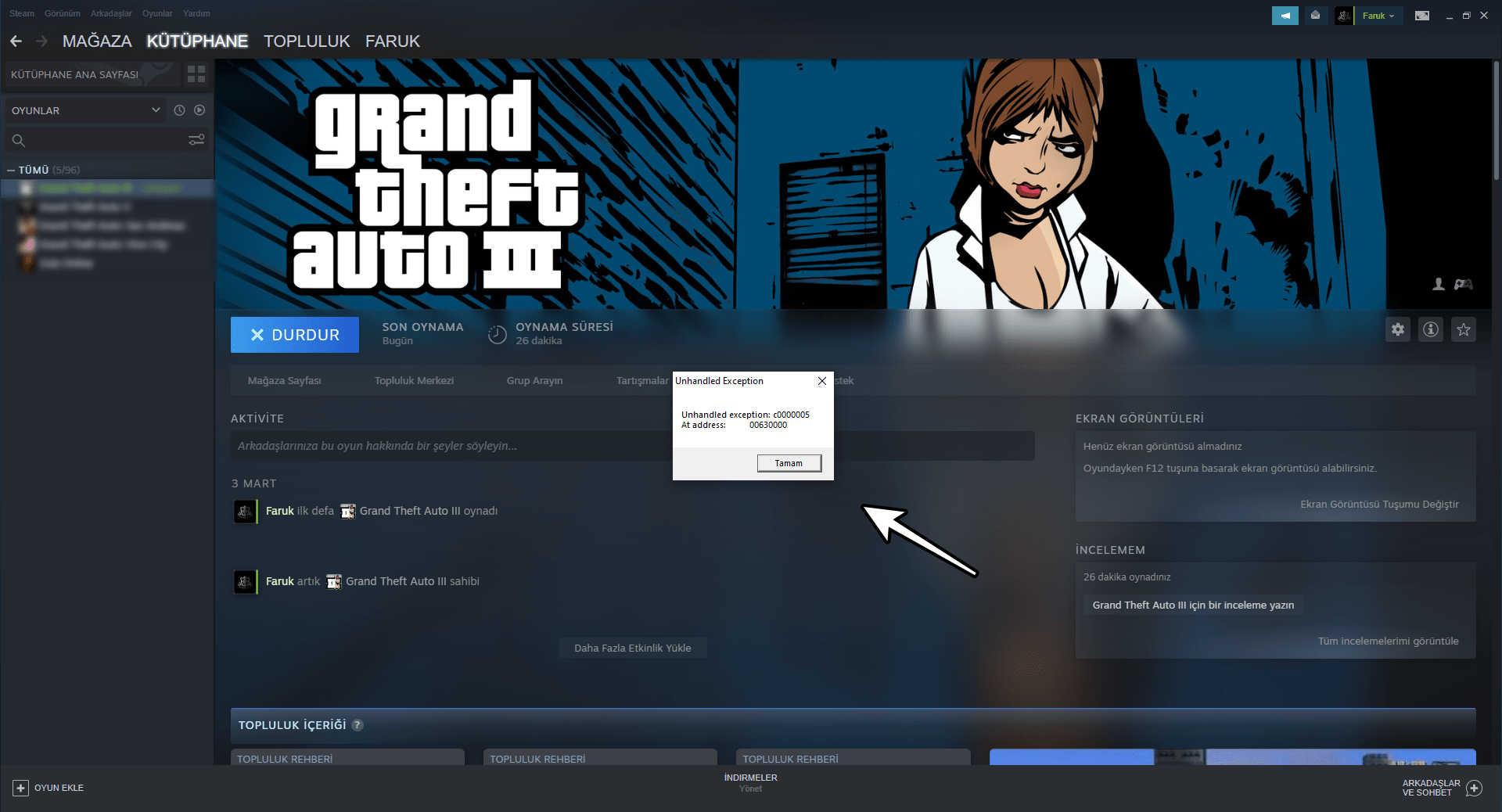1502x812 pixels.
Task: Open the notifications inbox icon
Action: click(1316, 16)
